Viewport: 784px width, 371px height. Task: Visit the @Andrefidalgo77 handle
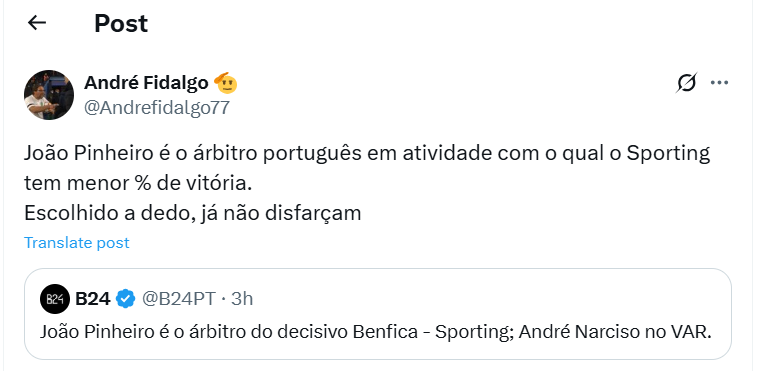[156, 108]
